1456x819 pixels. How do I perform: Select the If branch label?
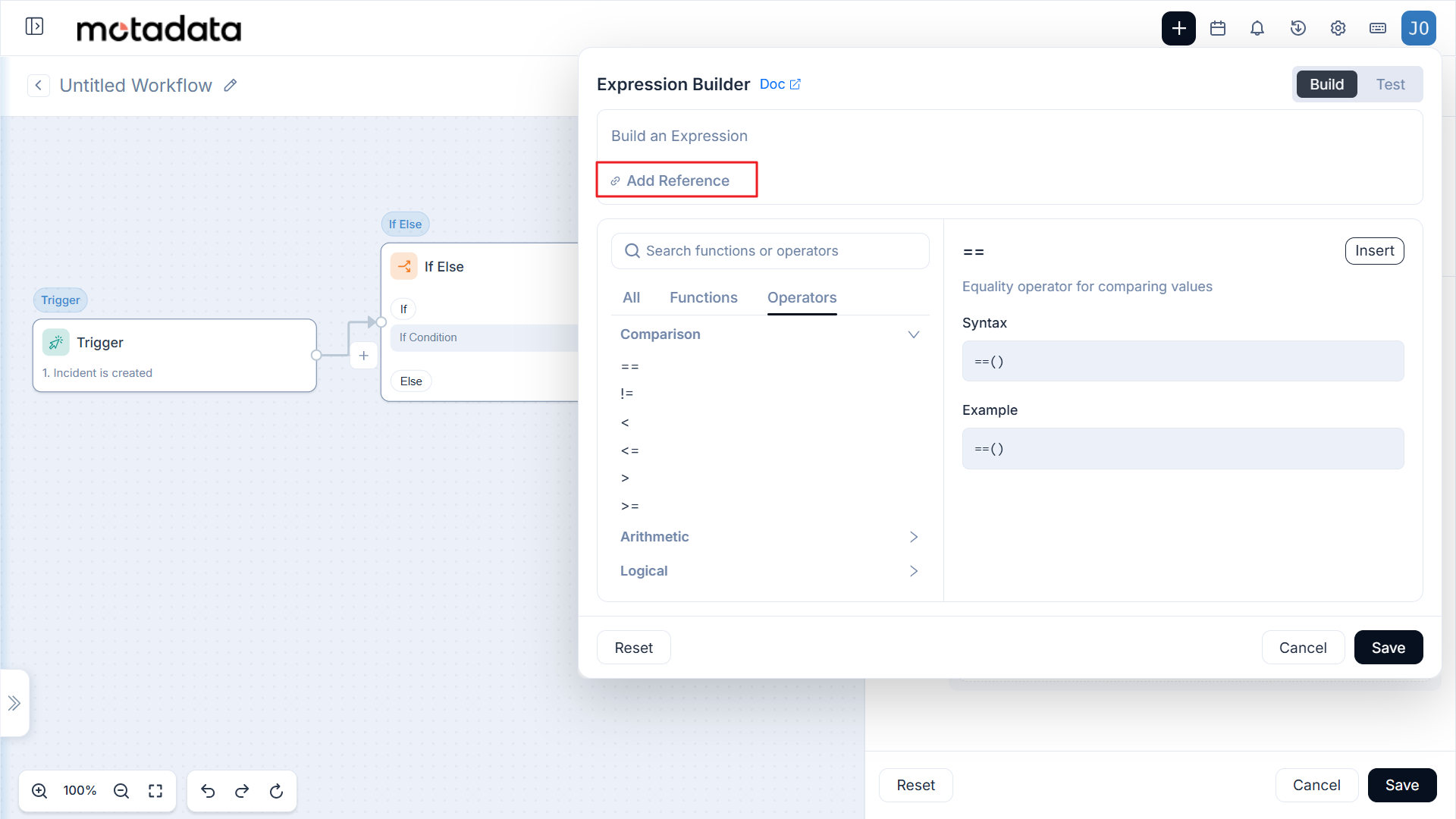403,309
